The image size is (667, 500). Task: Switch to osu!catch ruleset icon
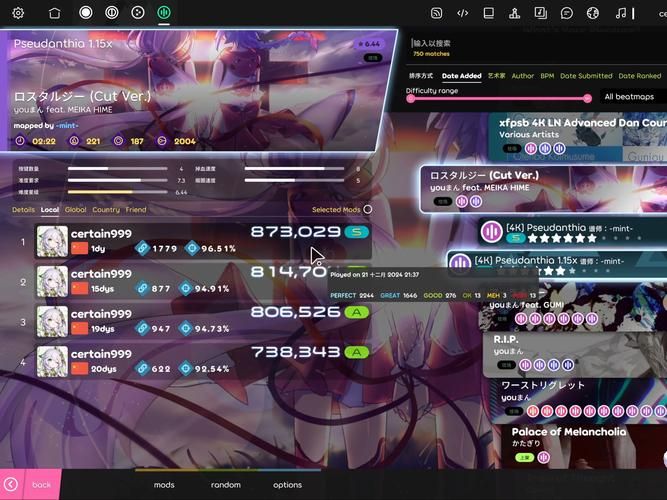(138, 13)
